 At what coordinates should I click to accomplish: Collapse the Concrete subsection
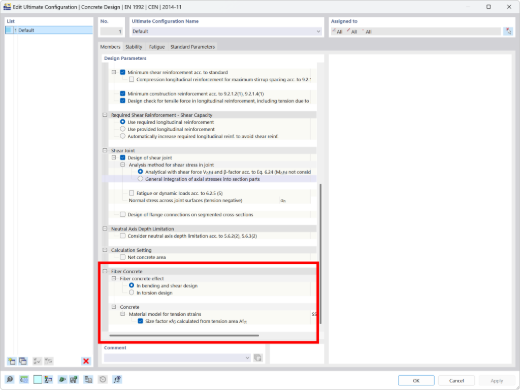tap(114, 307)
